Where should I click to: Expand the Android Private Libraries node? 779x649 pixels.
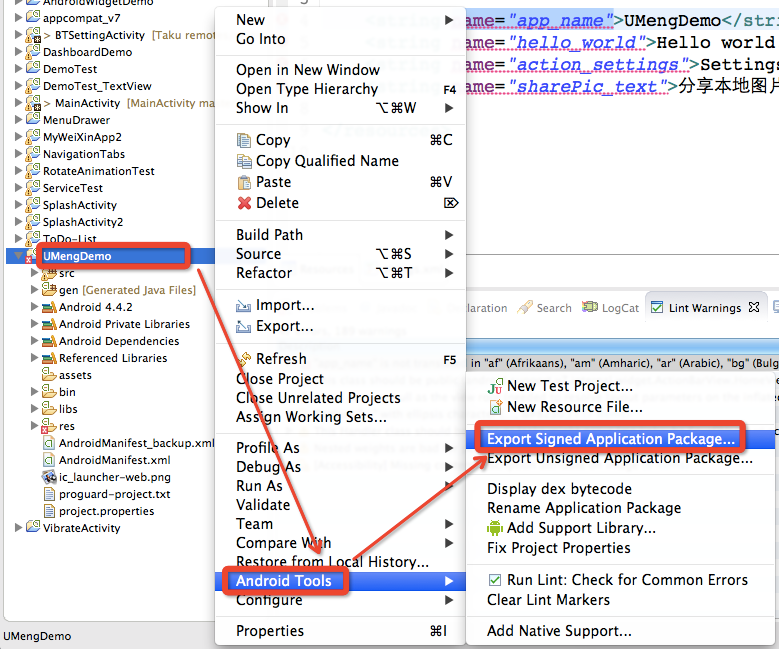(x=34, y=324)
